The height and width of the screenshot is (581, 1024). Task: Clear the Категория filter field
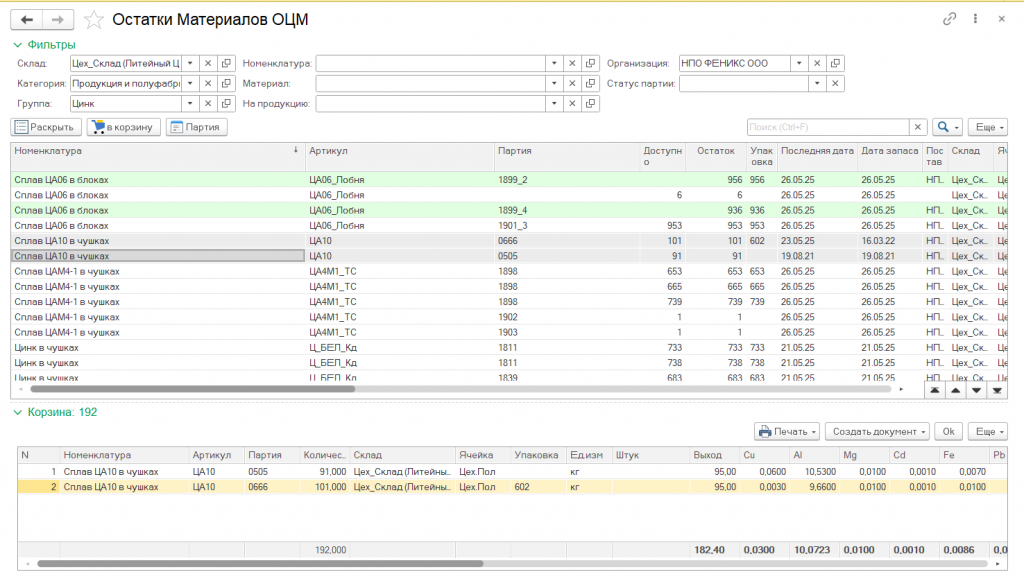[208, 84]
